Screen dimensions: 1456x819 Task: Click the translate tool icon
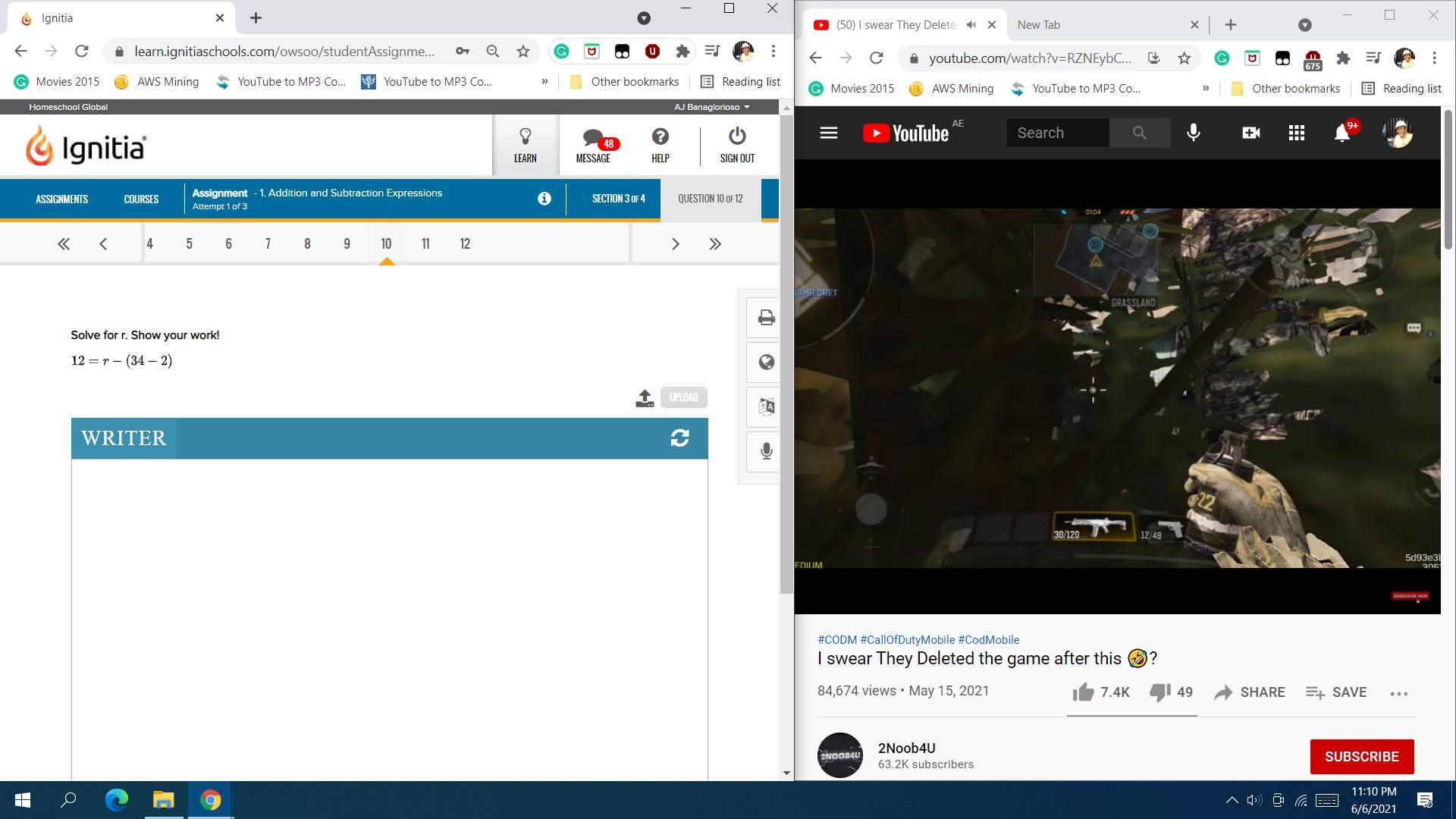[765, 406]
